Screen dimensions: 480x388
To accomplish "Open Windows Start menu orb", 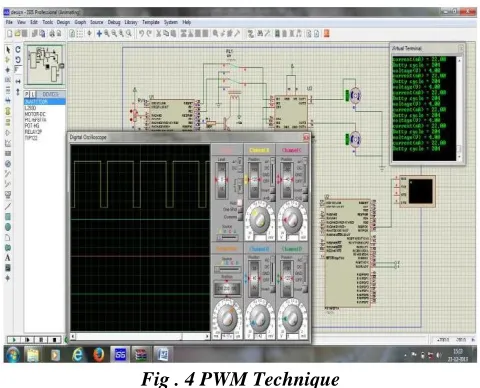I will pos(13,355).
